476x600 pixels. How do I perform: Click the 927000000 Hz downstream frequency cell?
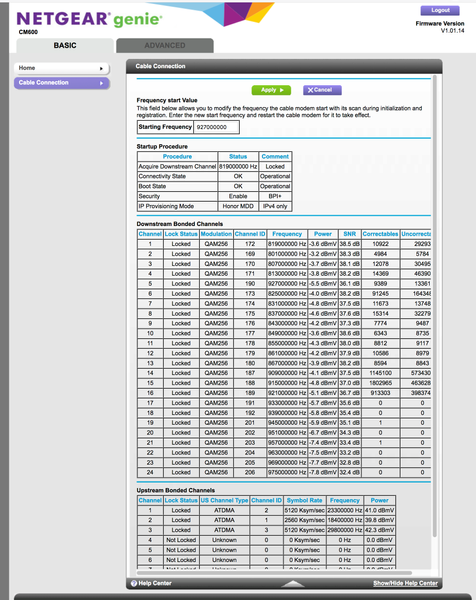287,284
